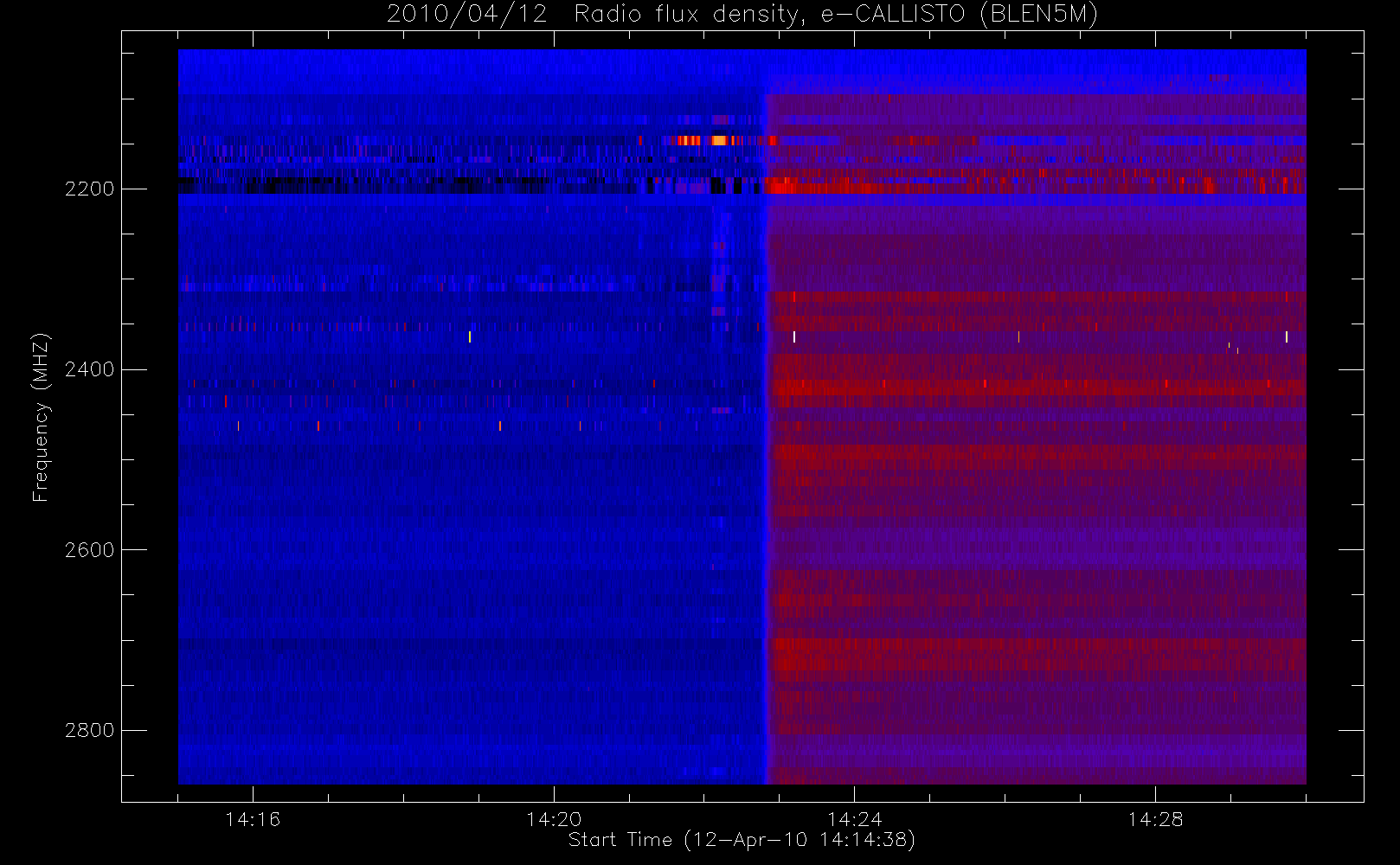This screenshot has width=1400, height=865.
Task: Select the 2600 frequency tick label
Action: coord(89,550)
